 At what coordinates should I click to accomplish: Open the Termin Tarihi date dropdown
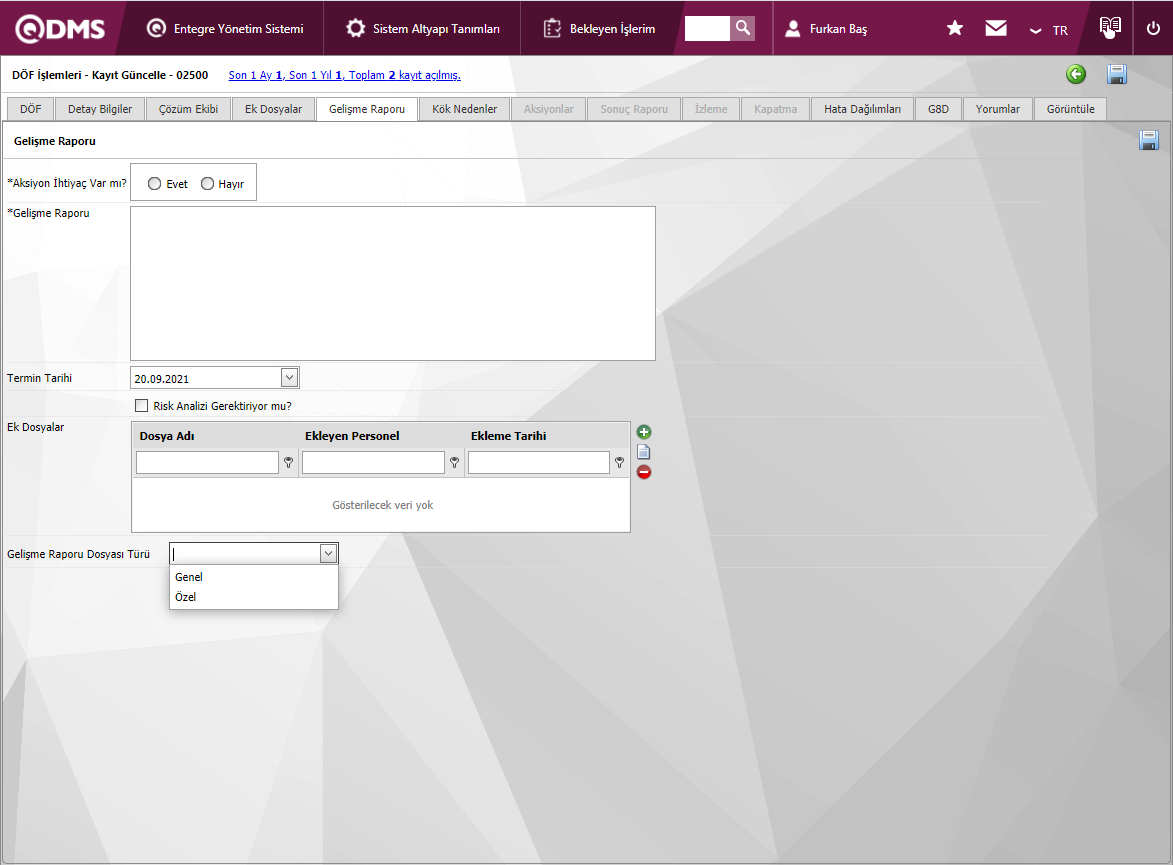(290, 378)
